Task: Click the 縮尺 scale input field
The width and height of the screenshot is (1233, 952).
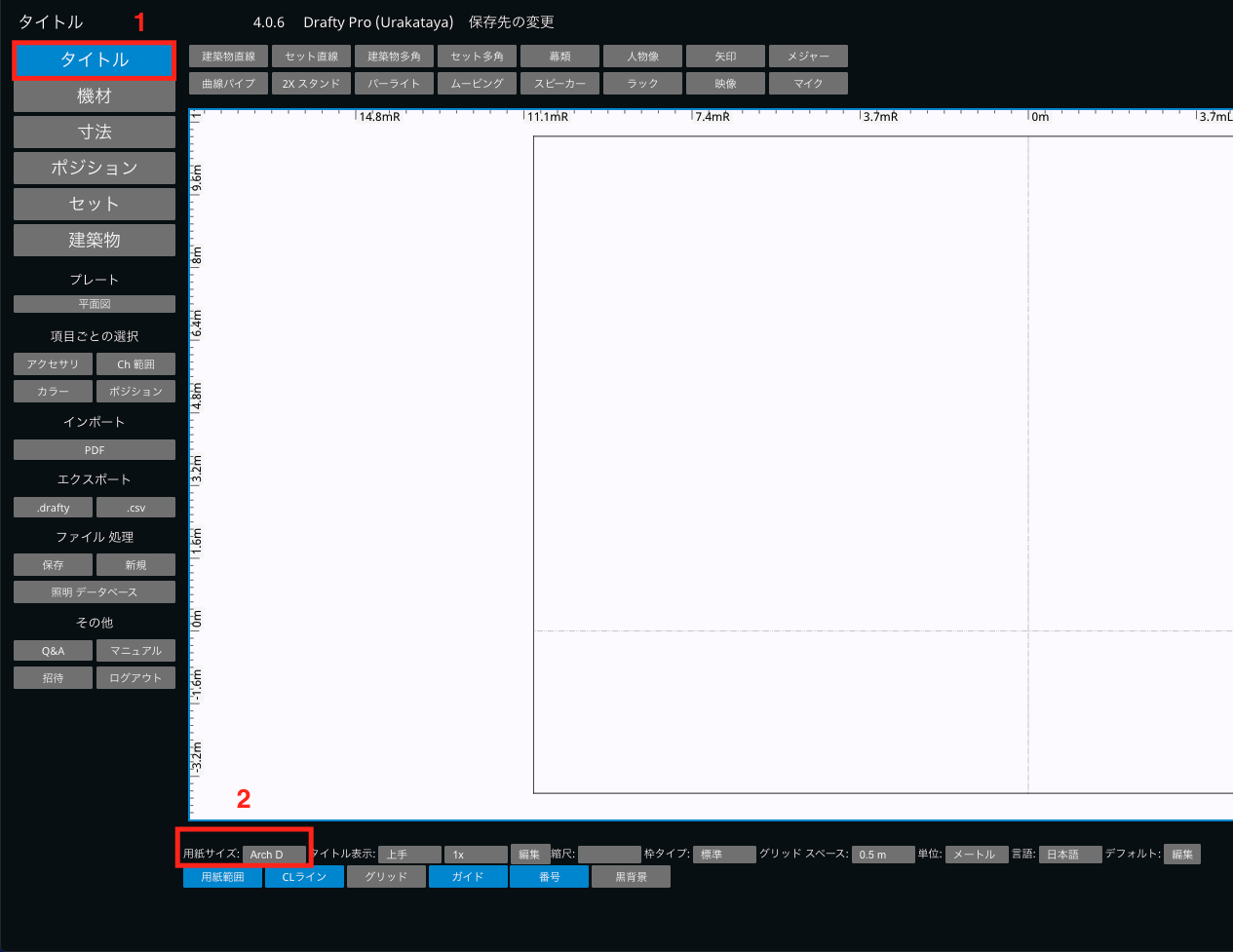Action: (609, 855)
